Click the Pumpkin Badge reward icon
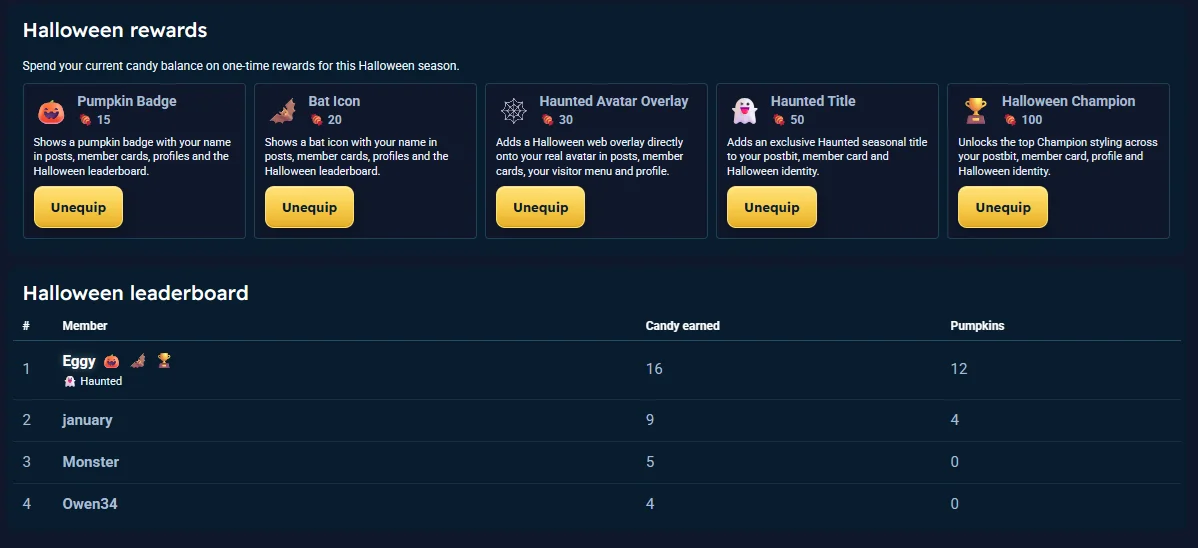Viewport: 1198px width, 548px height. [x=52, y=112]
